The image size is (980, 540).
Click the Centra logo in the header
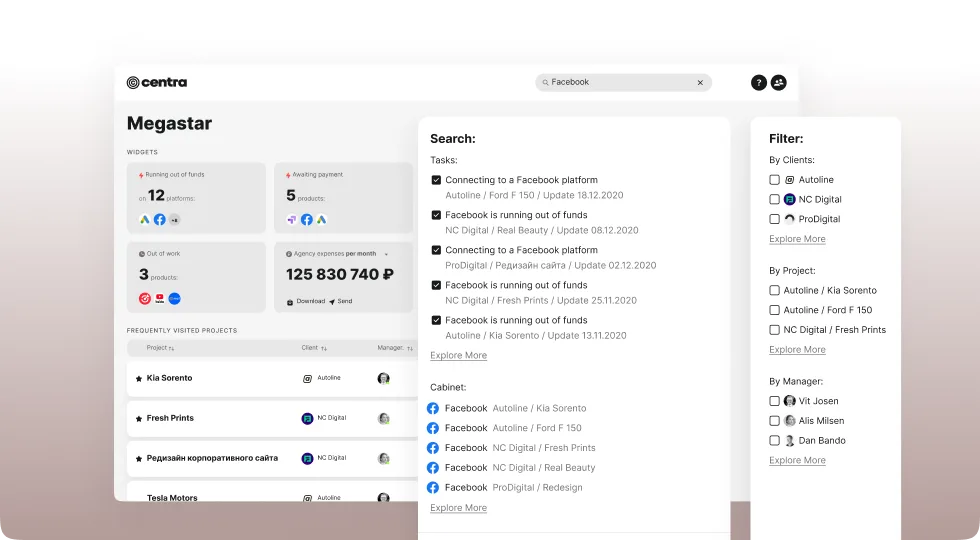[x=157, y=82]
